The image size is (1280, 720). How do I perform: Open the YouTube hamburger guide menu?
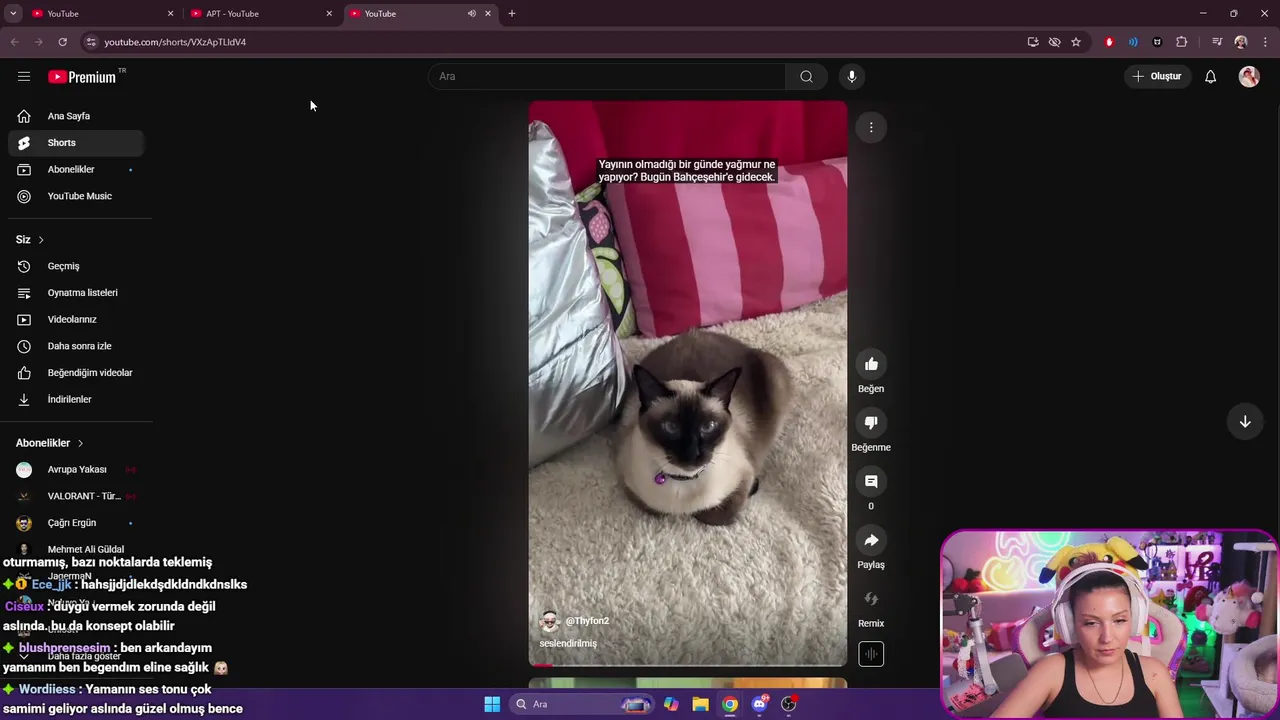point(24,76)
